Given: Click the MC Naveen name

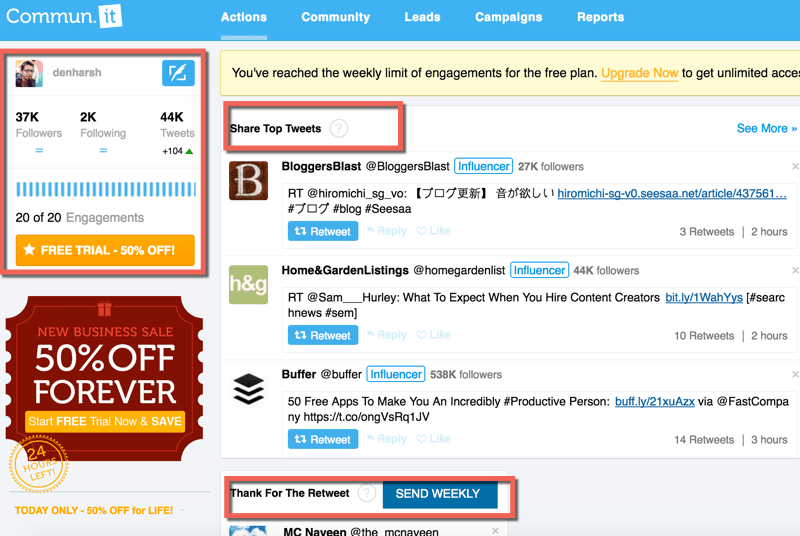Looking at the screenshot, I should coord(315,531).
